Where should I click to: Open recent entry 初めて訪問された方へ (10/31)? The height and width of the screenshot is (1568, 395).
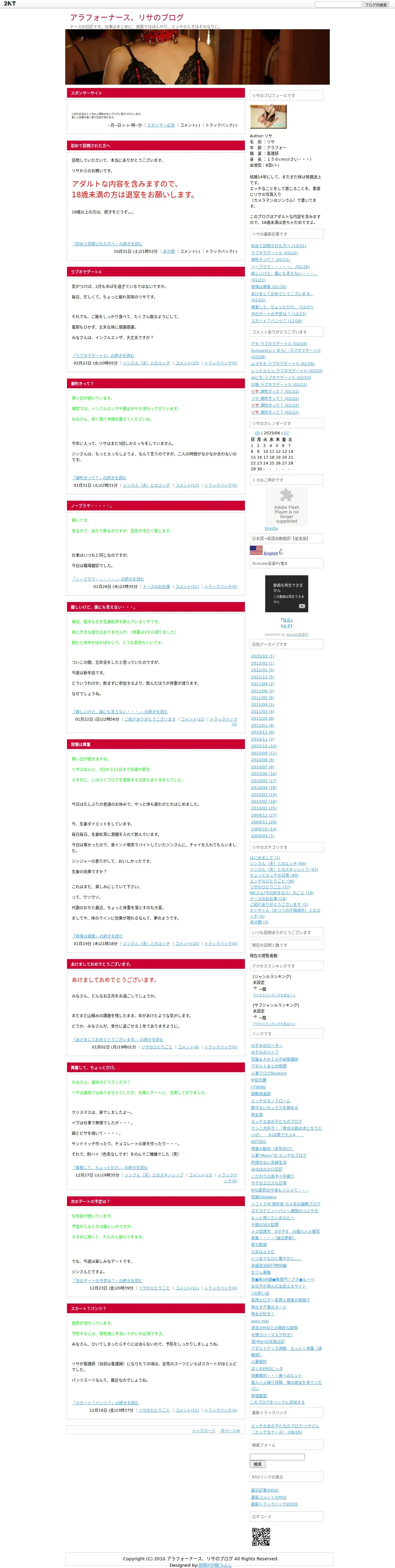(x=279, y=246)
